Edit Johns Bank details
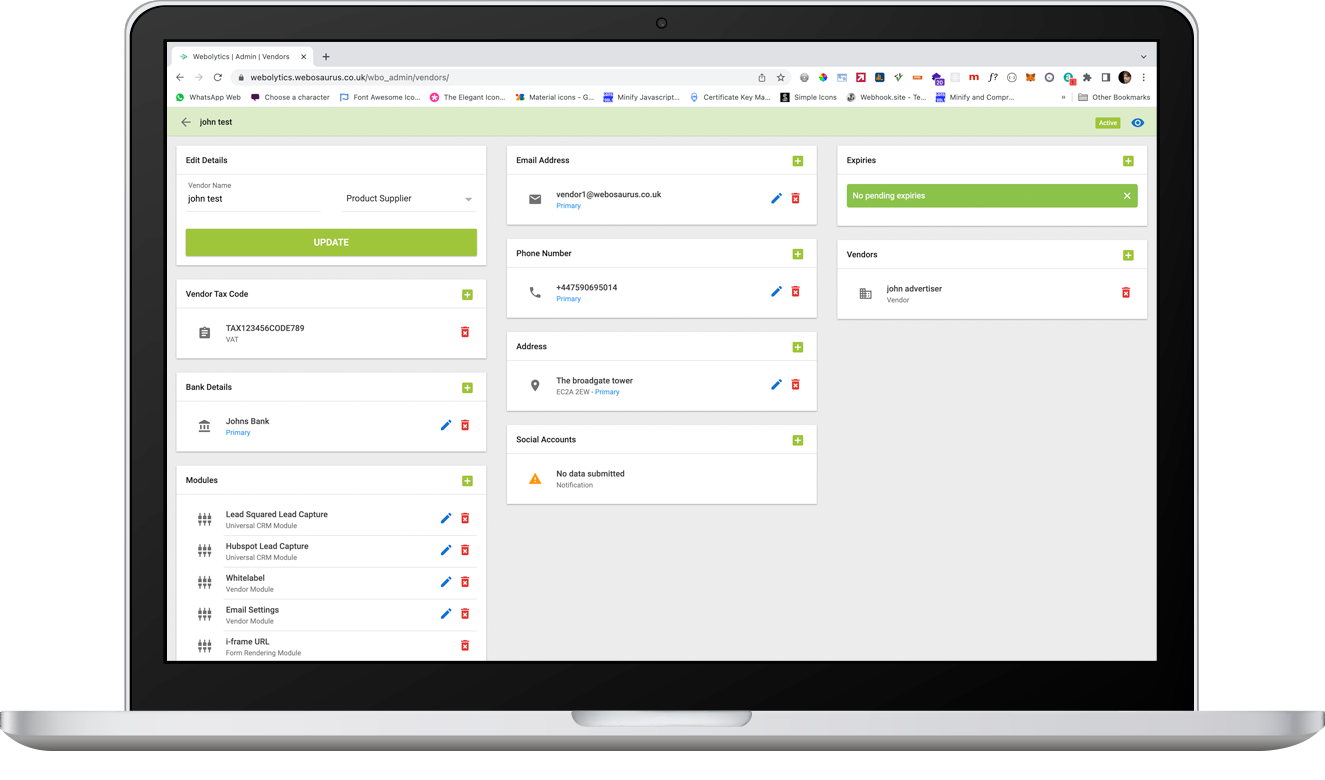This screenshot has height=780, width=1325. [x=445, y=425]
